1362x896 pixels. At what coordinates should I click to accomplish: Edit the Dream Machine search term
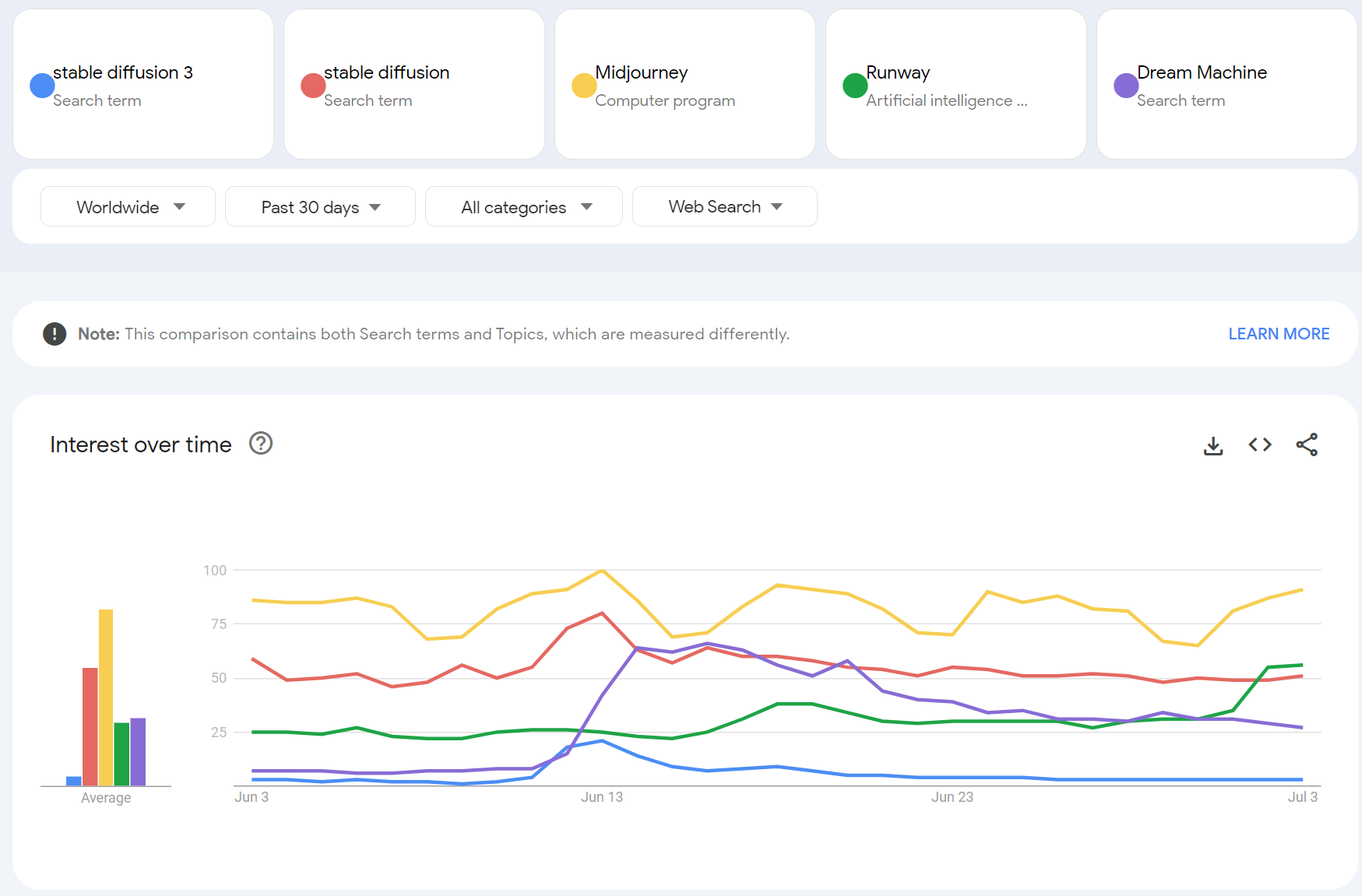coord(1201,73)
